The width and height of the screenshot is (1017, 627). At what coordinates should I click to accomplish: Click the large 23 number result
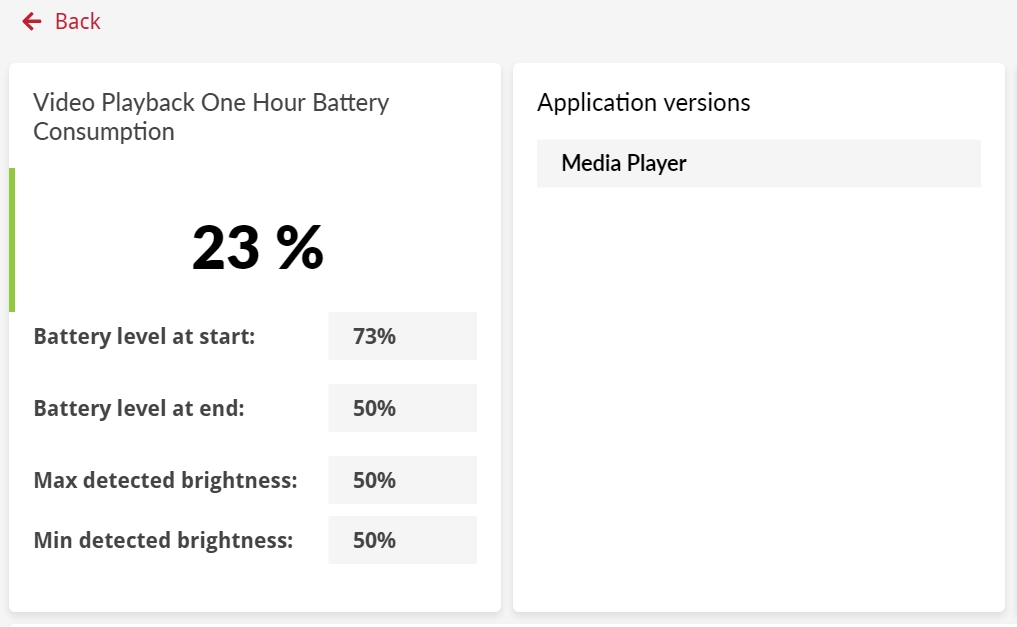coord(226,247)
